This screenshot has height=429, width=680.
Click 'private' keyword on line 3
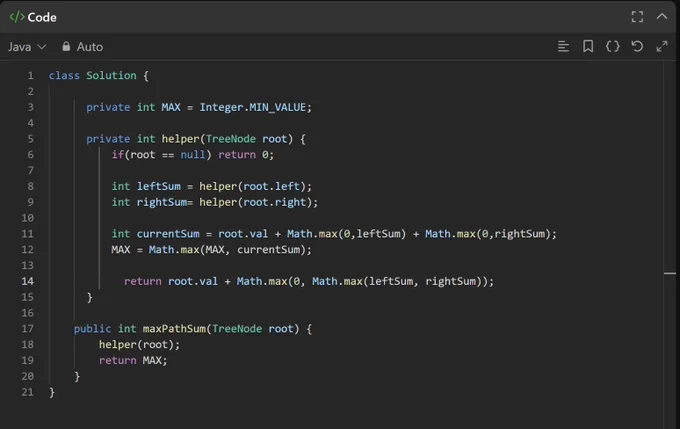point(108,107)
